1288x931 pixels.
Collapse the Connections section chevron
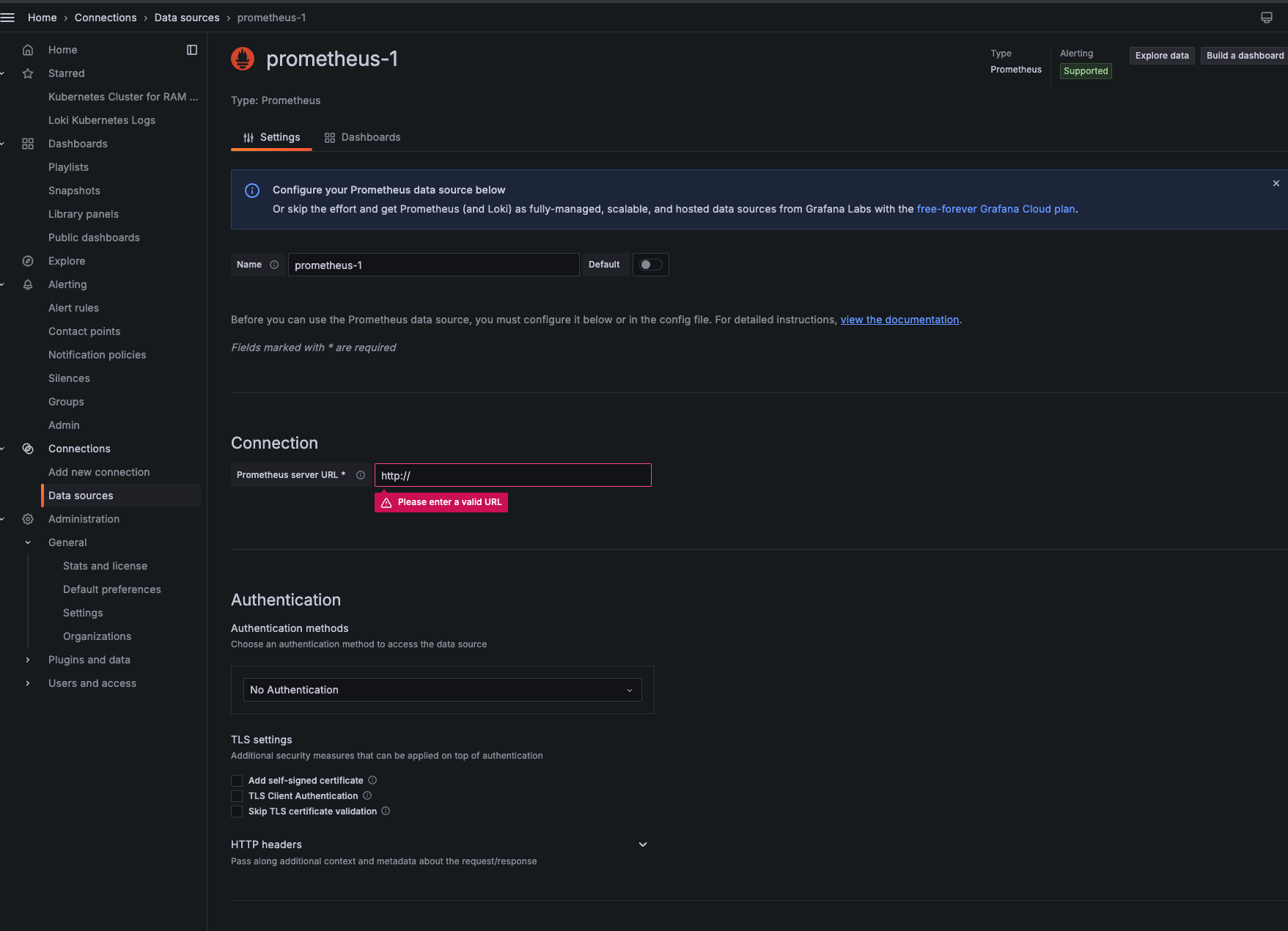[x=3, y=449]
